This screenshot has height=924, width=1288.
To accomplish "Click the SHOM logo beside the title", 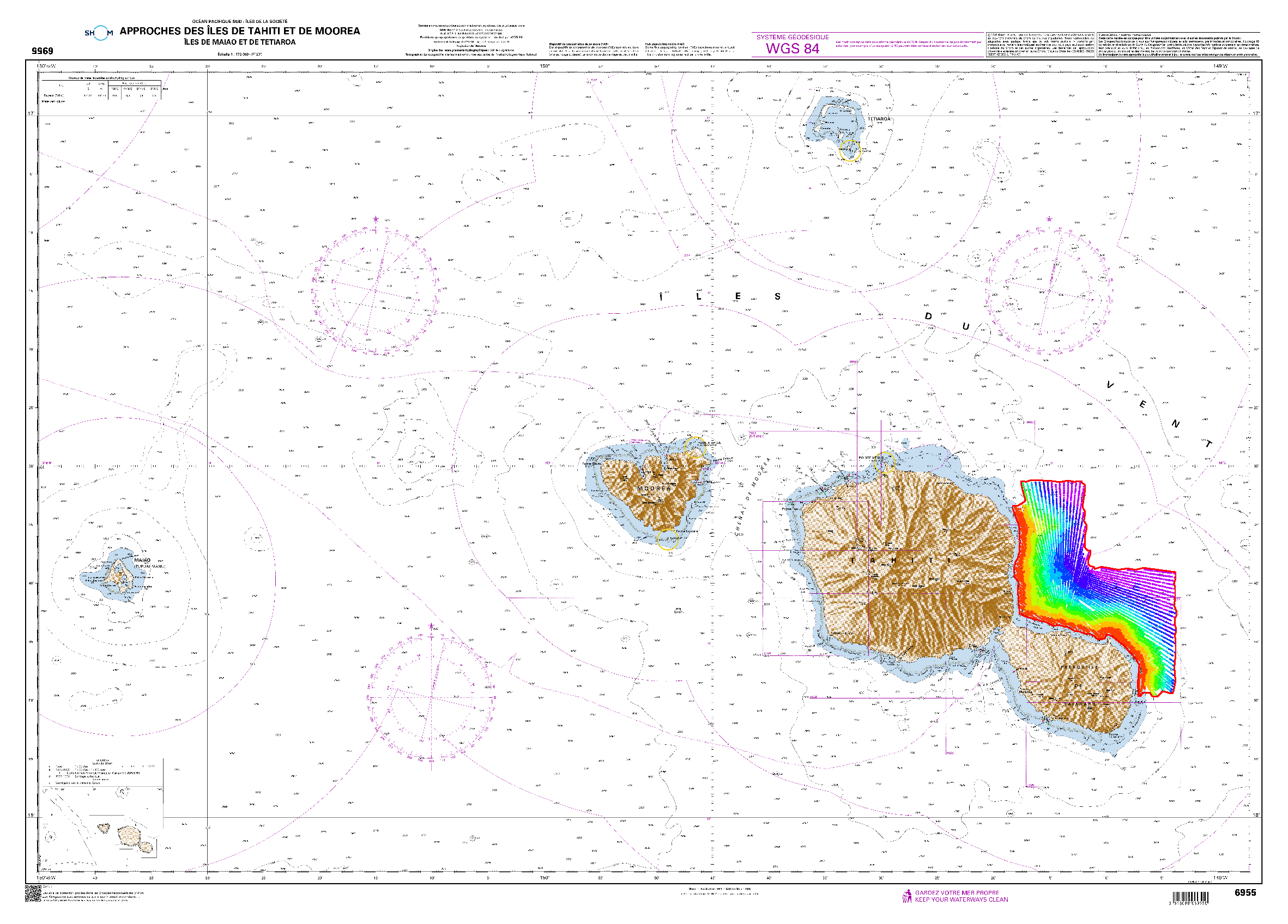I will 99,33.
